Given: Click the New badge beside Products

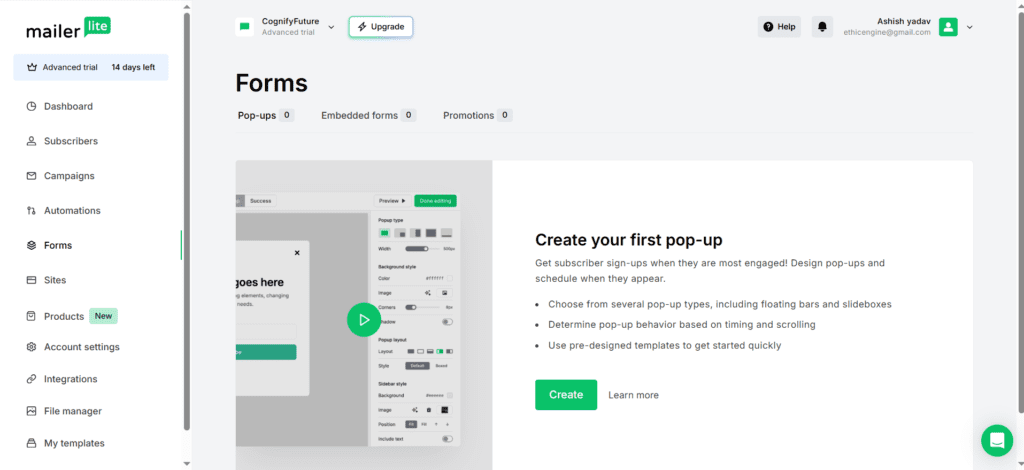Looking at the screenshot, I should [x=103, y=316].
